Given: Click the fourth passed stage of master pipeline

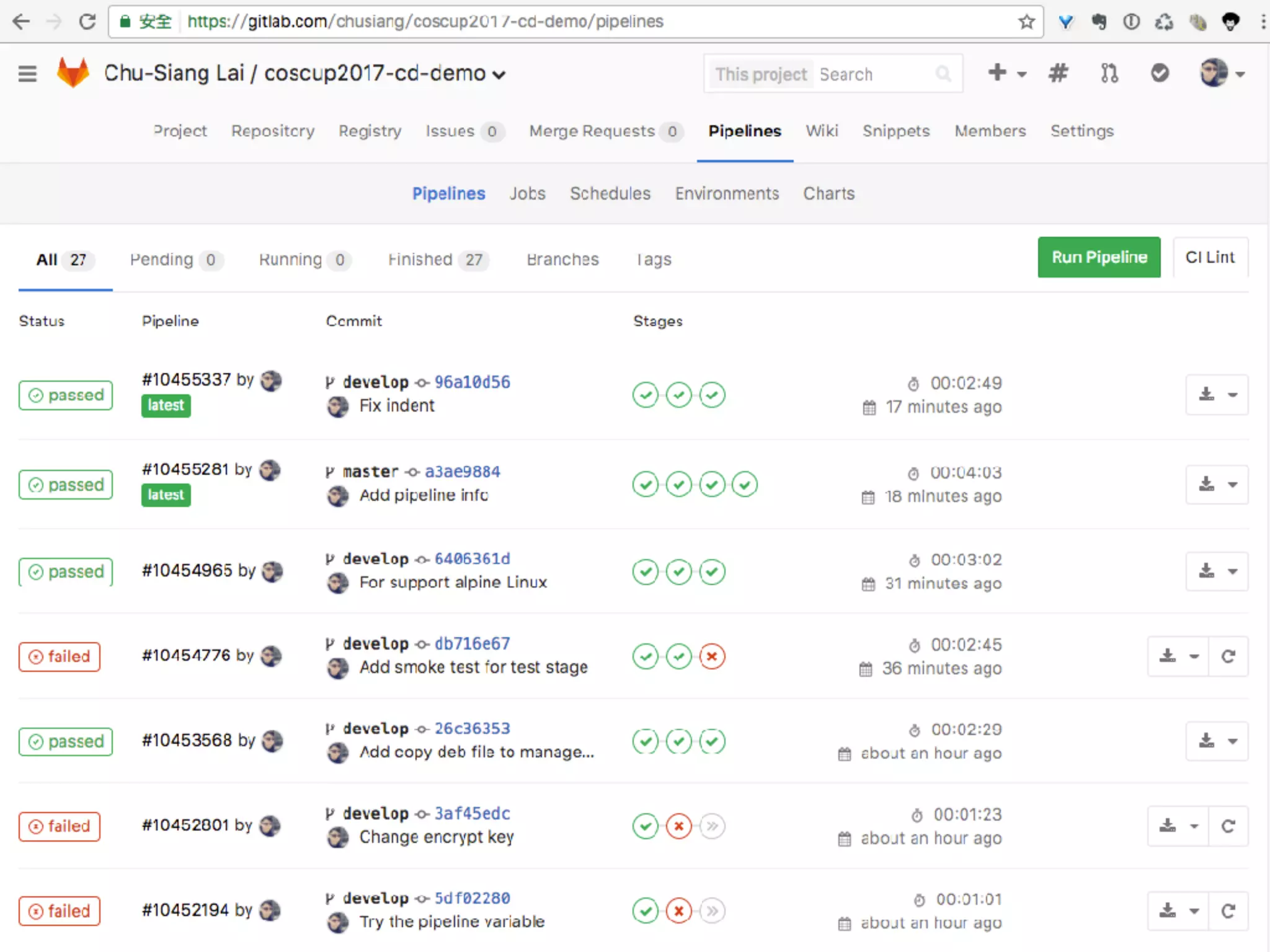Looking at the screenshot, I should coord(745,484).
